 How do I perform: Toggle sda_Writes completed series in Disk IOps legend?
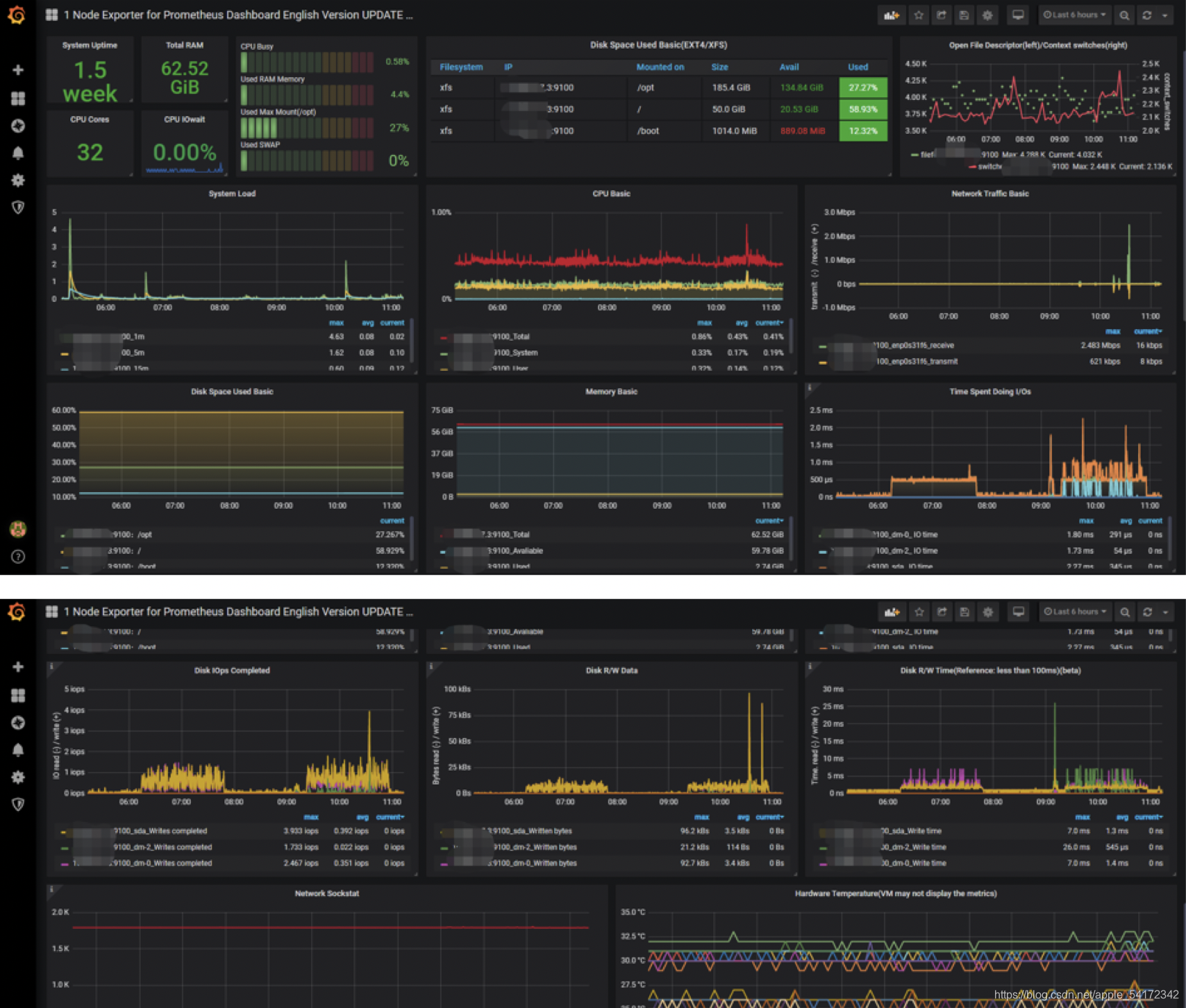point(160,830)
